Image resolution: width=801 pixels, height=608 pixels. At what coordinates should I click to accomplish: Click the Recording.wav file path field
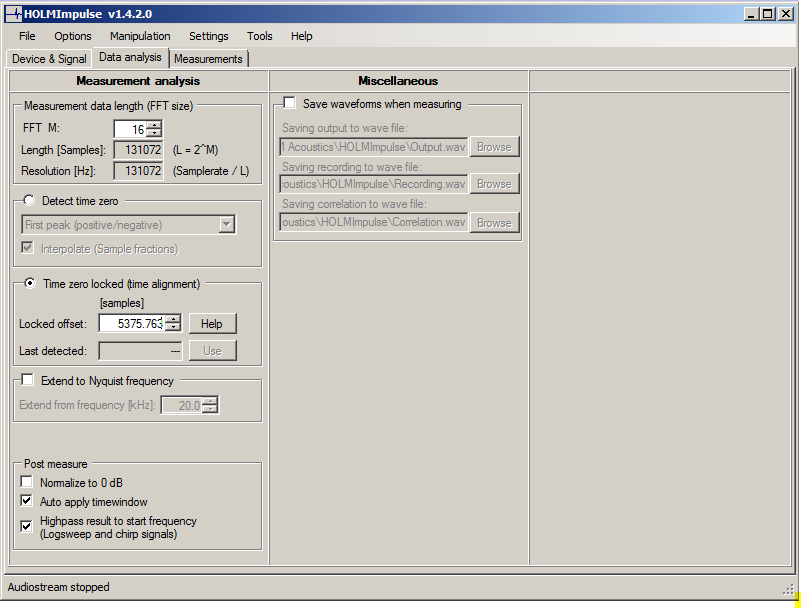(x=374, y=184)
